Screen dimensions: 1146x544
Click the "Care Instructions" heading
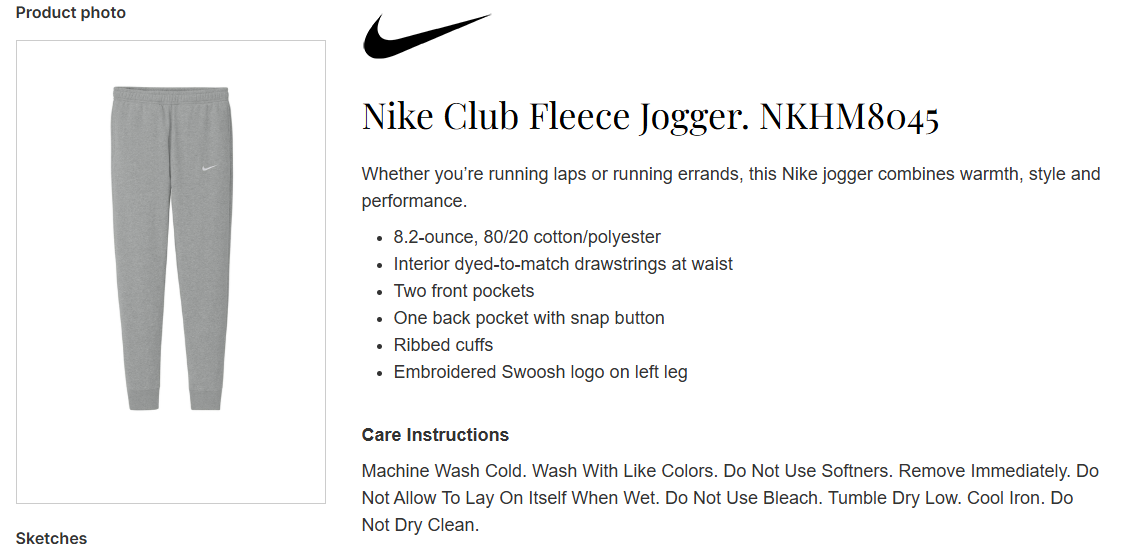click(435, 435)
